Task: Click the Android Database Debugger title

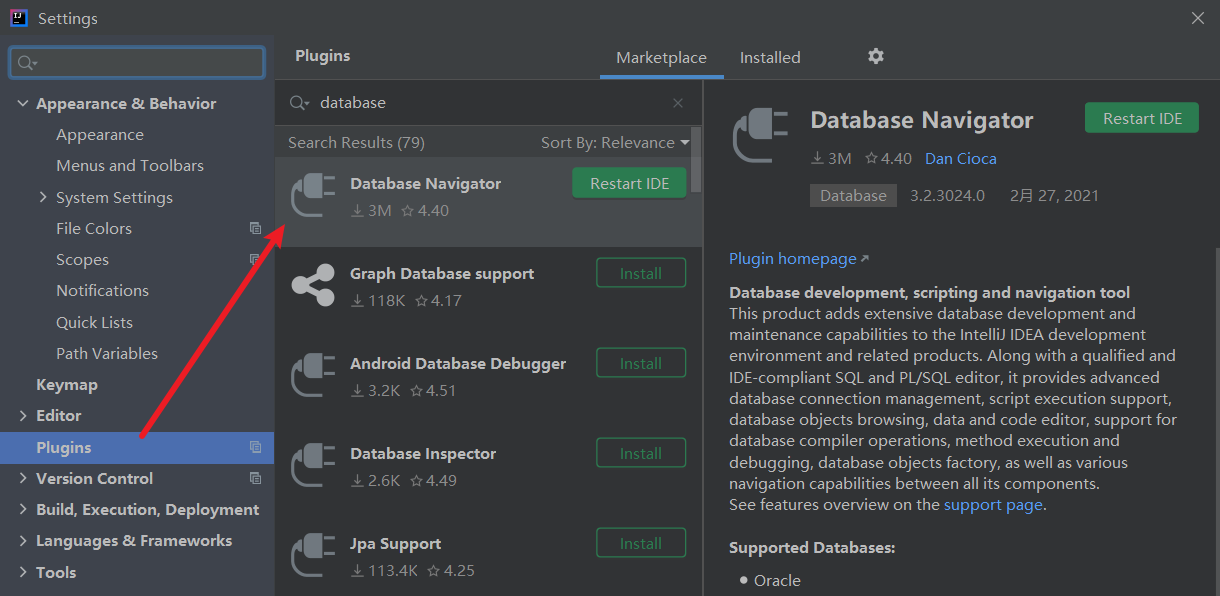Action: [x=458, y=363]
